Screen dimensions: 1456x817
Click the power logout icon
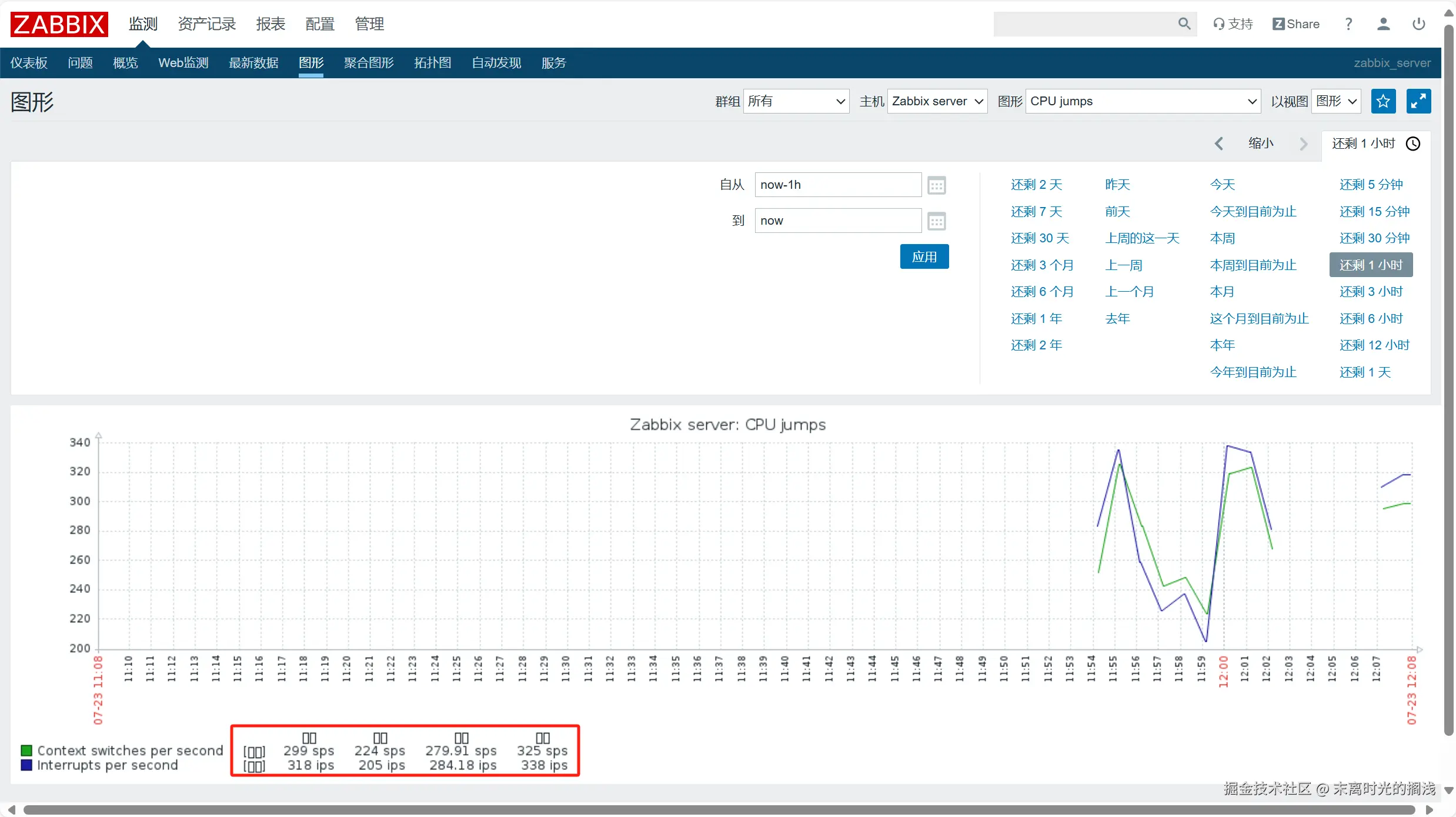1418,24
